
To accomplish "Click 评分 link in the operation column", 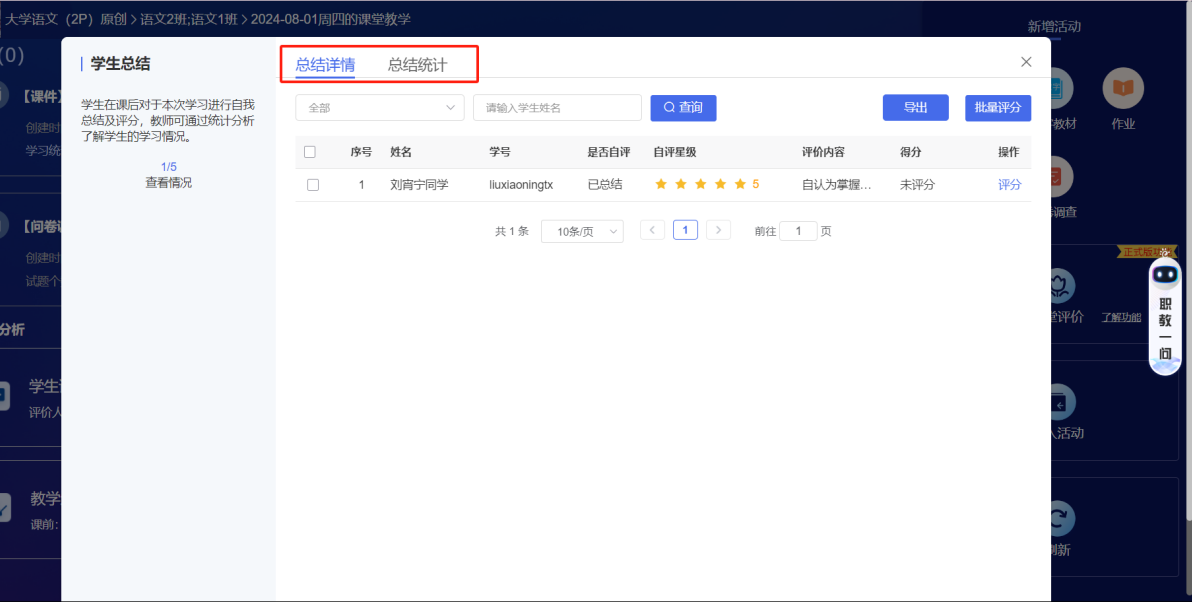I will (x=1009, y=184).
